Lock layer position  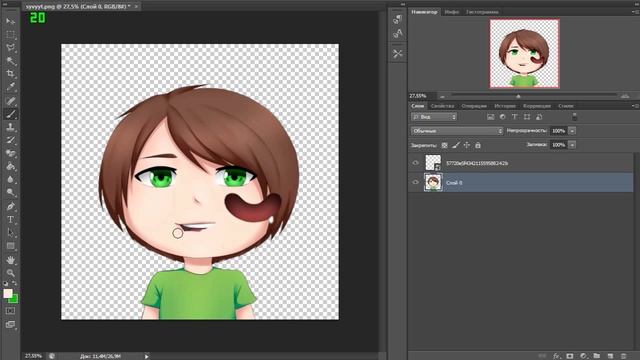pos(467,145)
